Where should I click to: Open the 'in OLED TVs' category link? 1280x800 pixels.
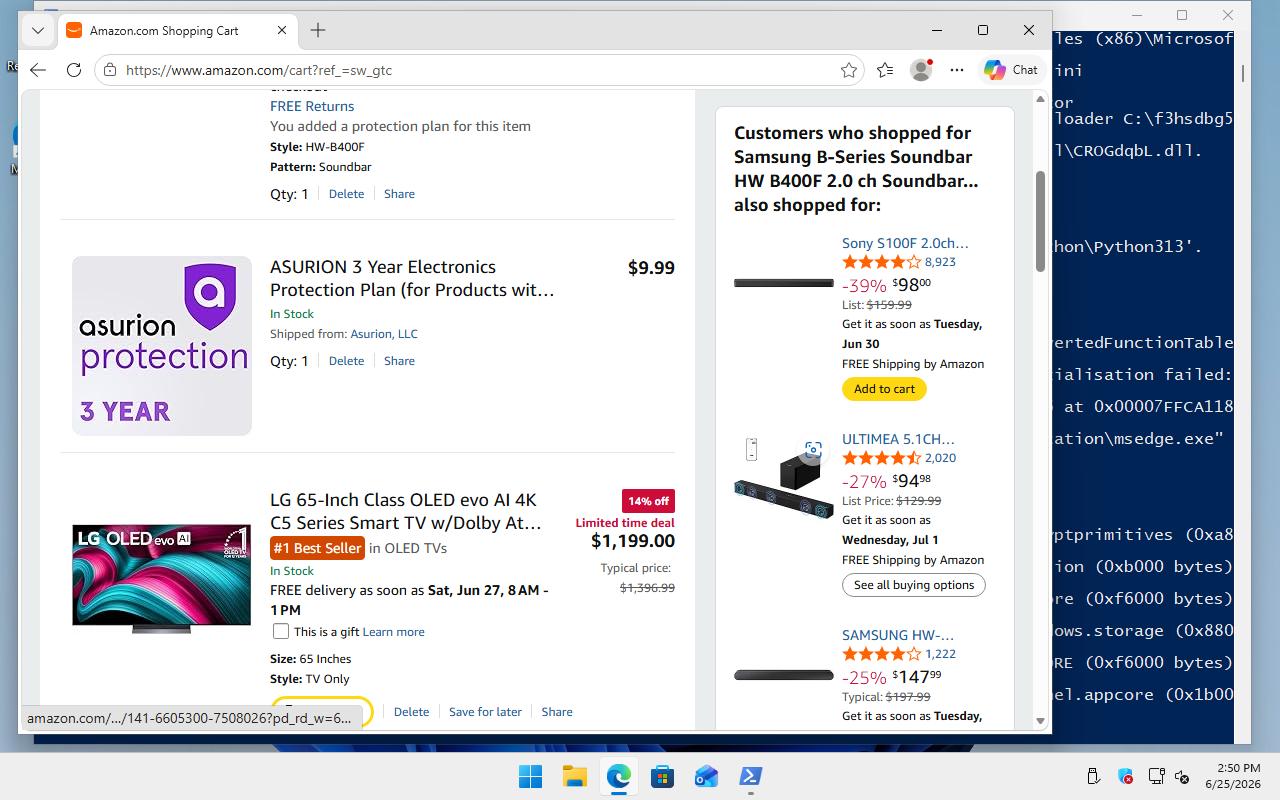click(408, 548)
